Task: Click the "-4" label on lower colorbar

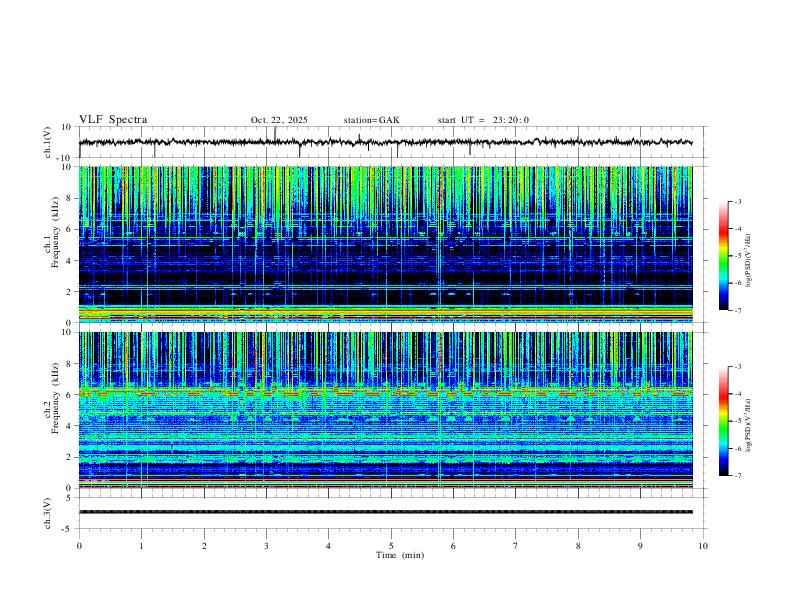Action: point(737,394)
